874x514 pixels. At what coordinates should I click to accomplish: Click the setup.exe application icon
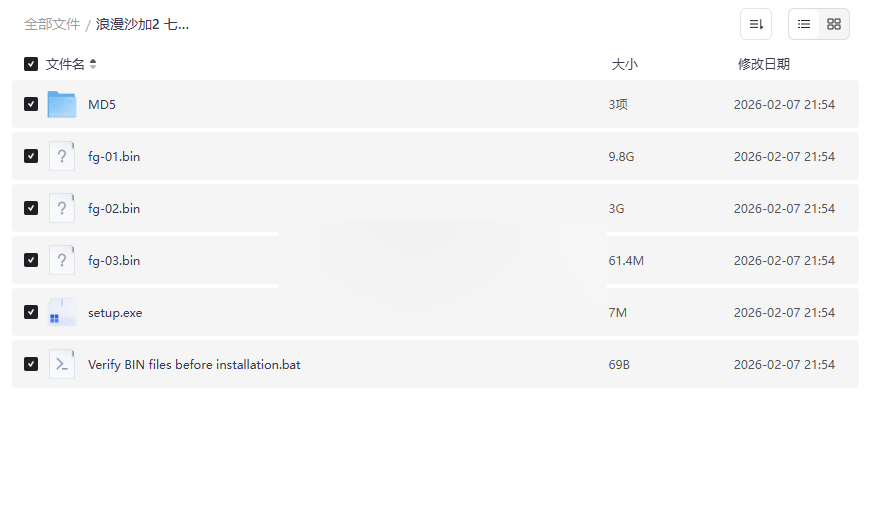coord(62,312)
